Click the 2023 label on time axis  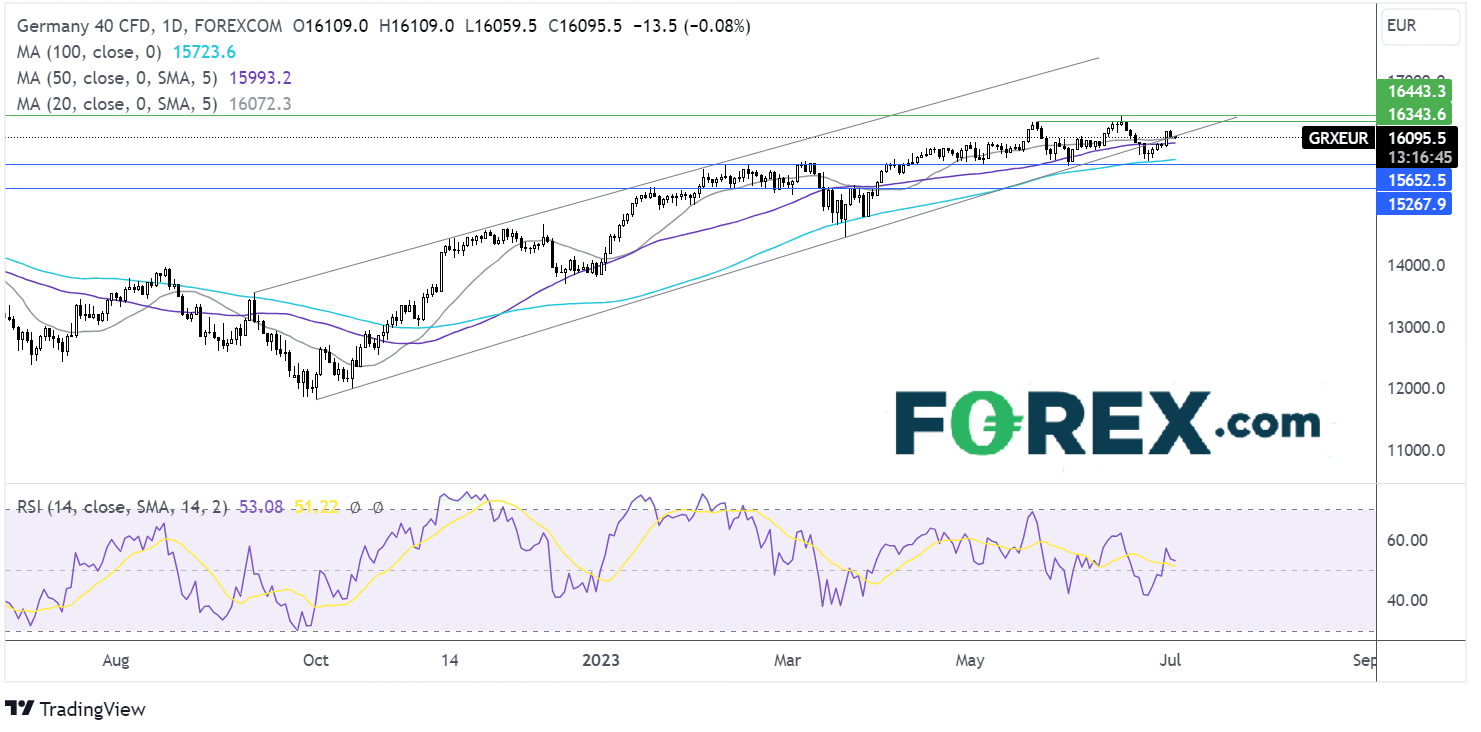point(603,660)
